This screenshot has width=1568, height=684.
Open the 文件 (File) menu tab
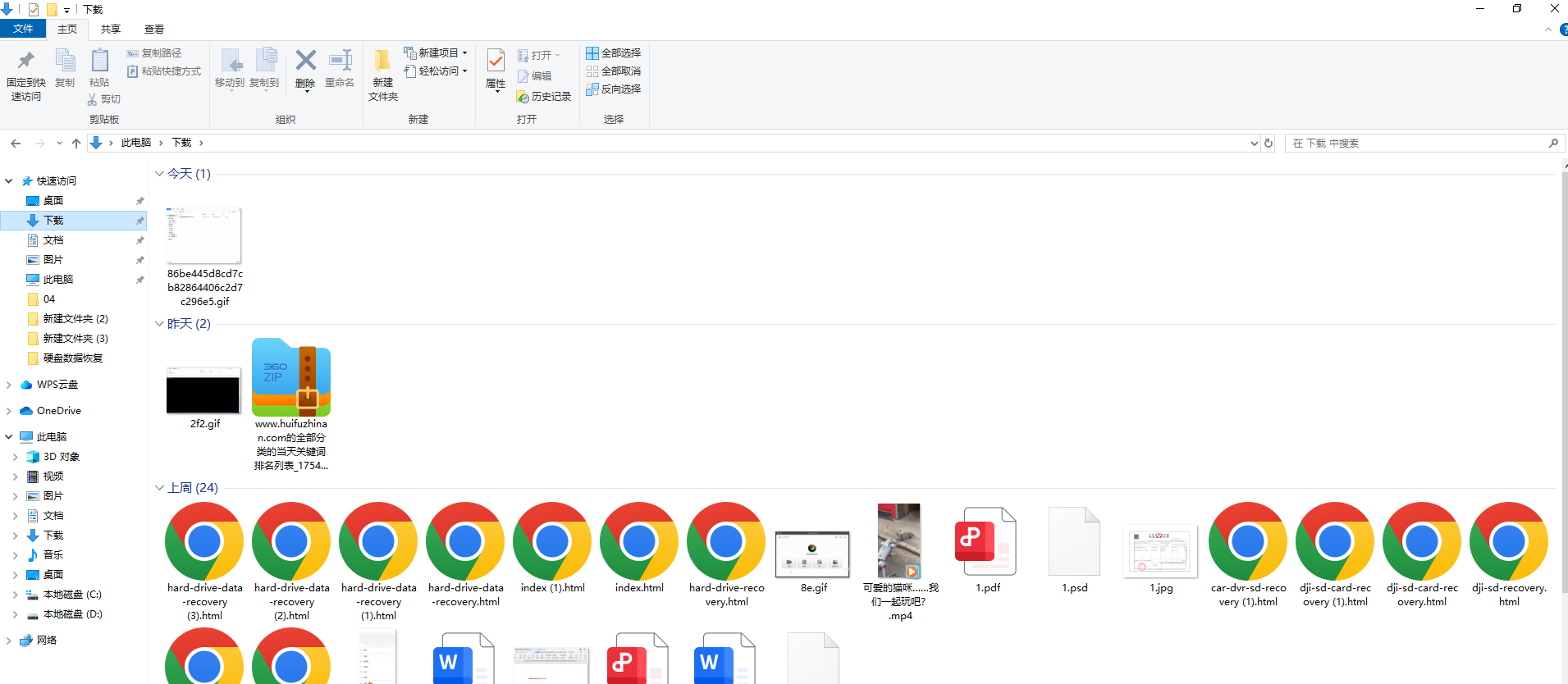click(23, 29)
